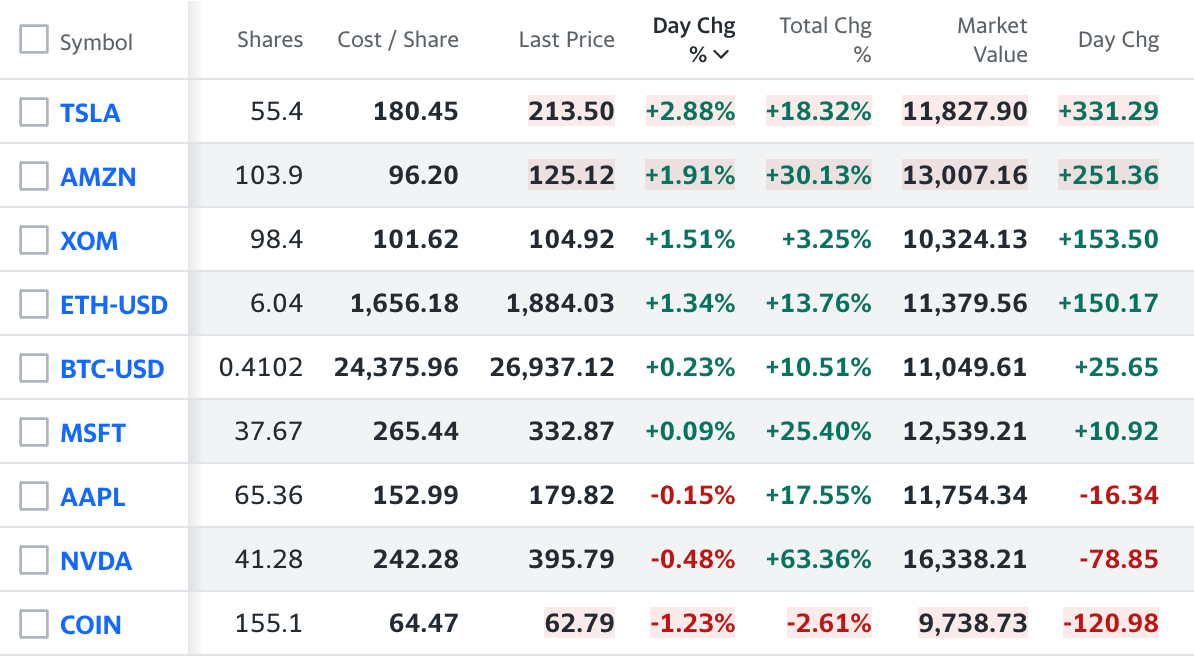The height and width of the screenshot is (670, 1194).
Task: Mark the ETH-USD row checkbox
Action: point(34,304)
